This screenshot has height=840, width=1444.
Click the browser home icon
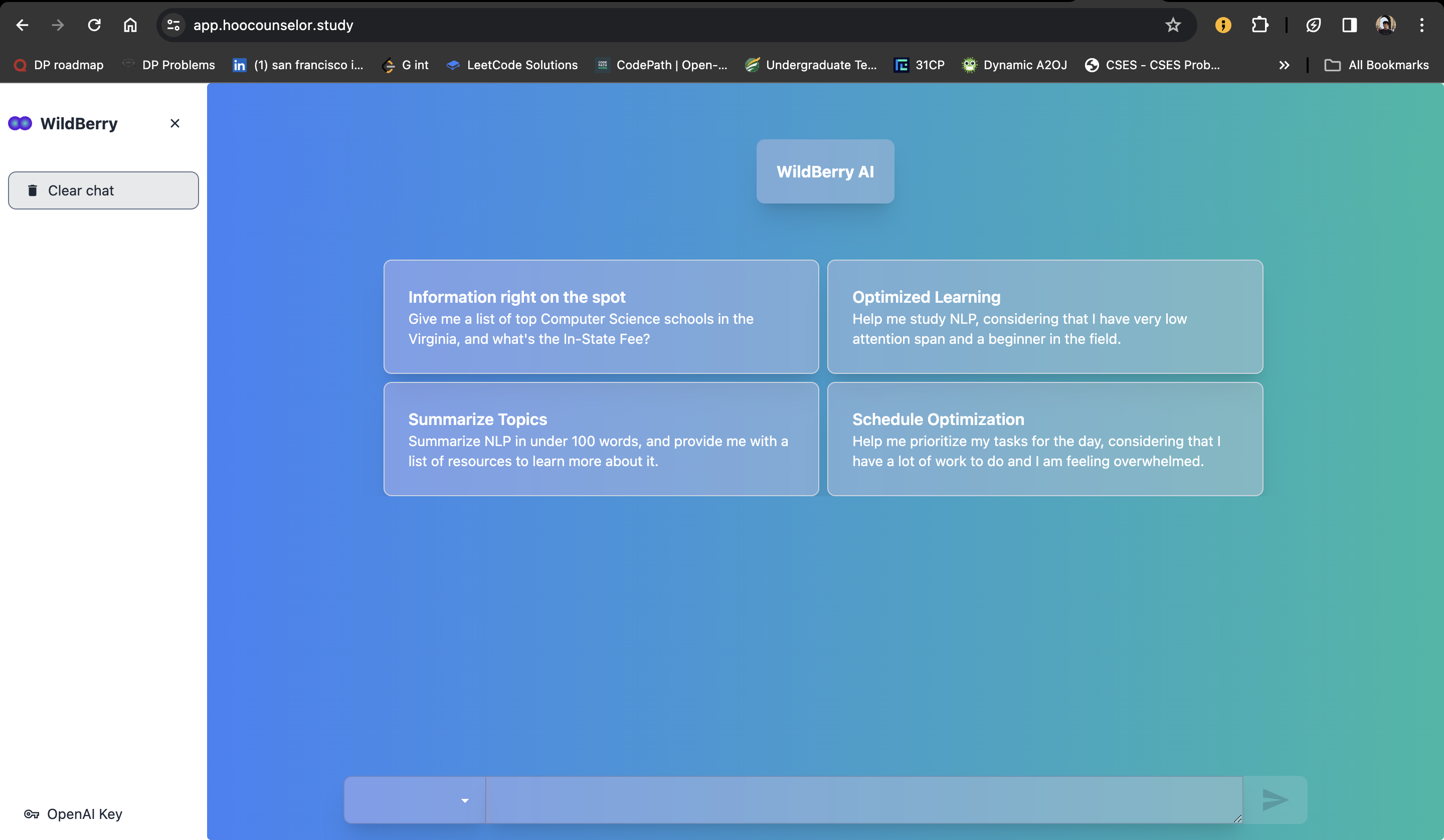[x=130, y=25]
